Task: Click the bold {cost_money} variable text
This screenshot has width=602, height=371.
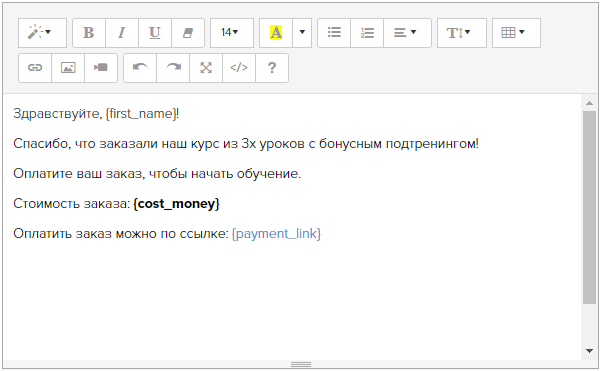Action: (176, 204)
